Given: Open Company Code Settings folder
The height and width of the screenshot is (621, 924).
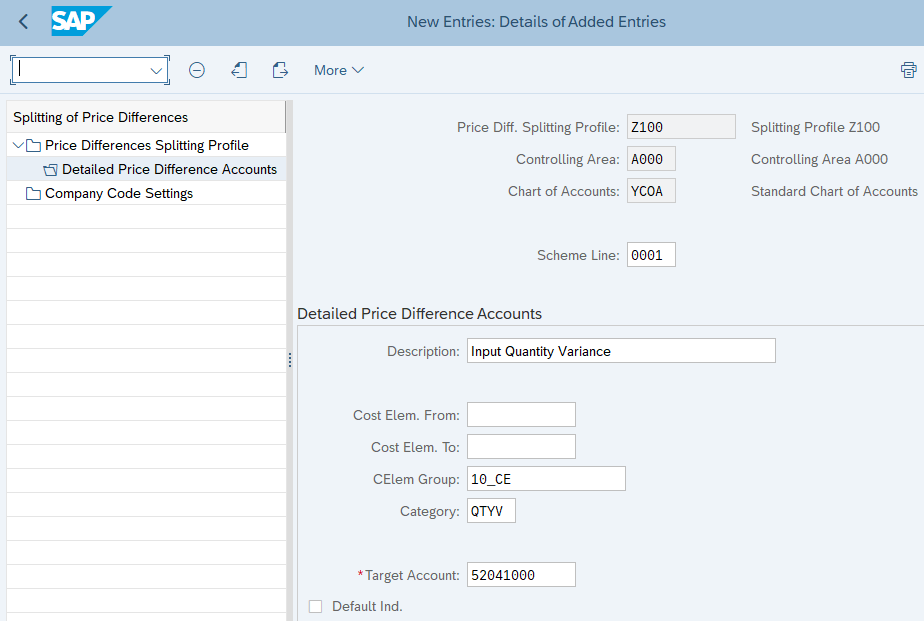Looking at the screenshot, I should (119, 193).
